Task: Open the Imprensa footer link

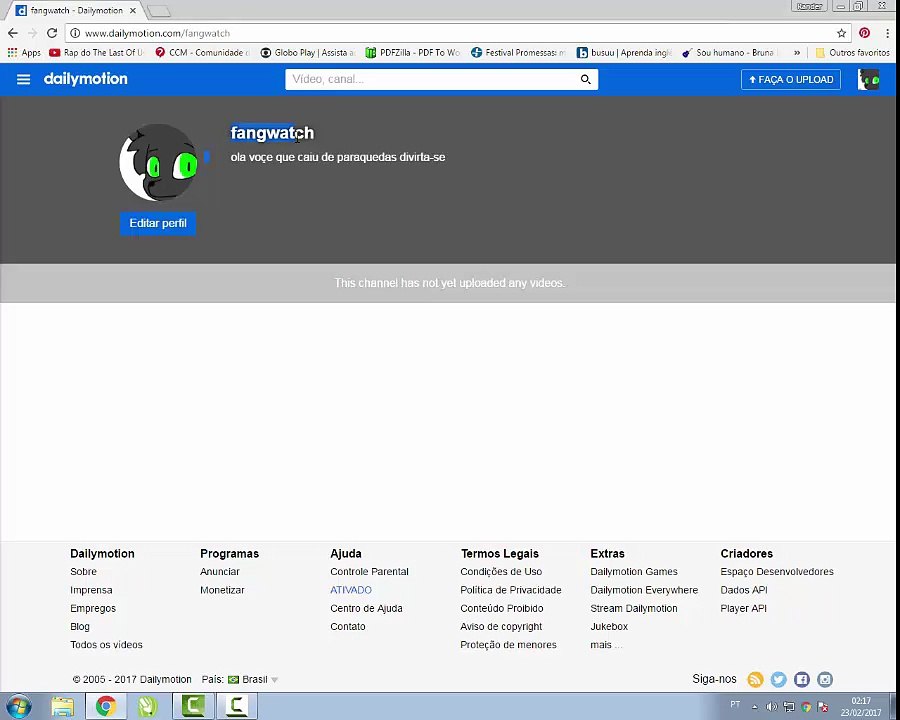Action: (x=91, y=590)
